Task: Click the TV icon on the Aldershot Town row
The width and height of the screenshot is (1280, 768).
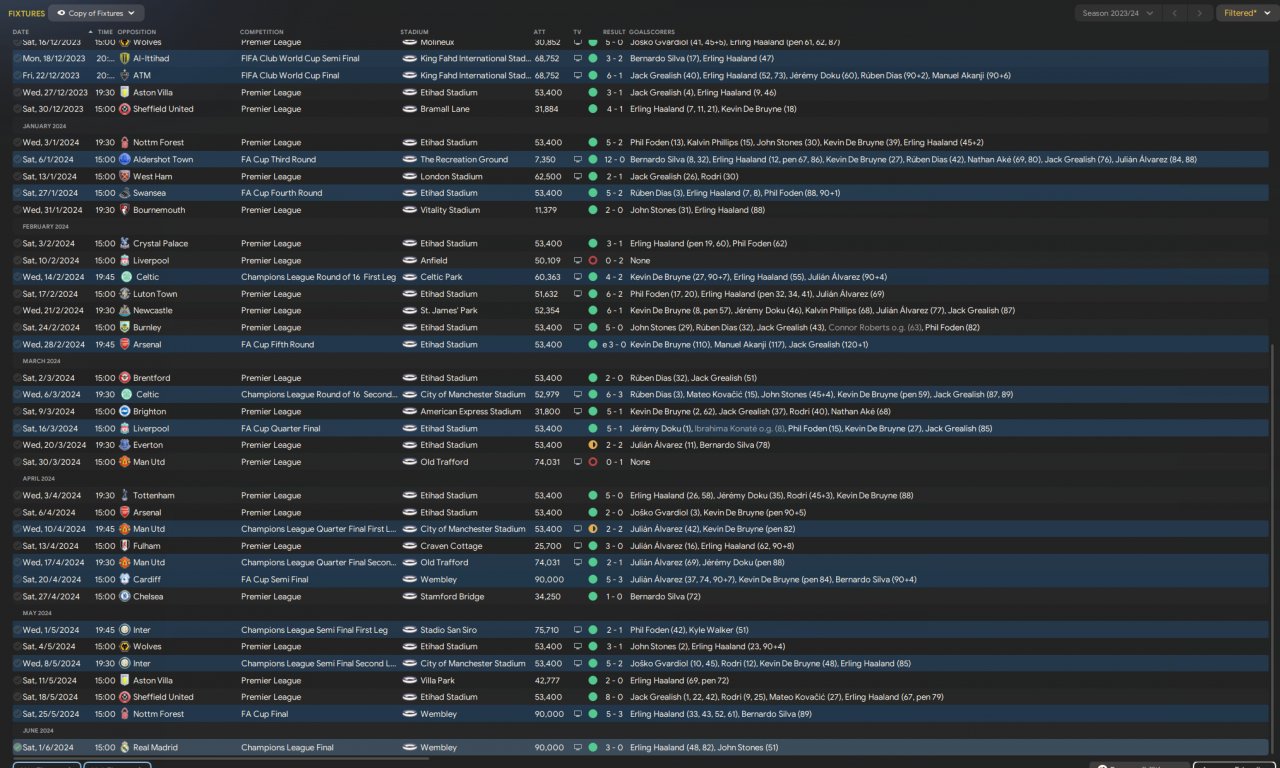Action: [x=577, y=160]
